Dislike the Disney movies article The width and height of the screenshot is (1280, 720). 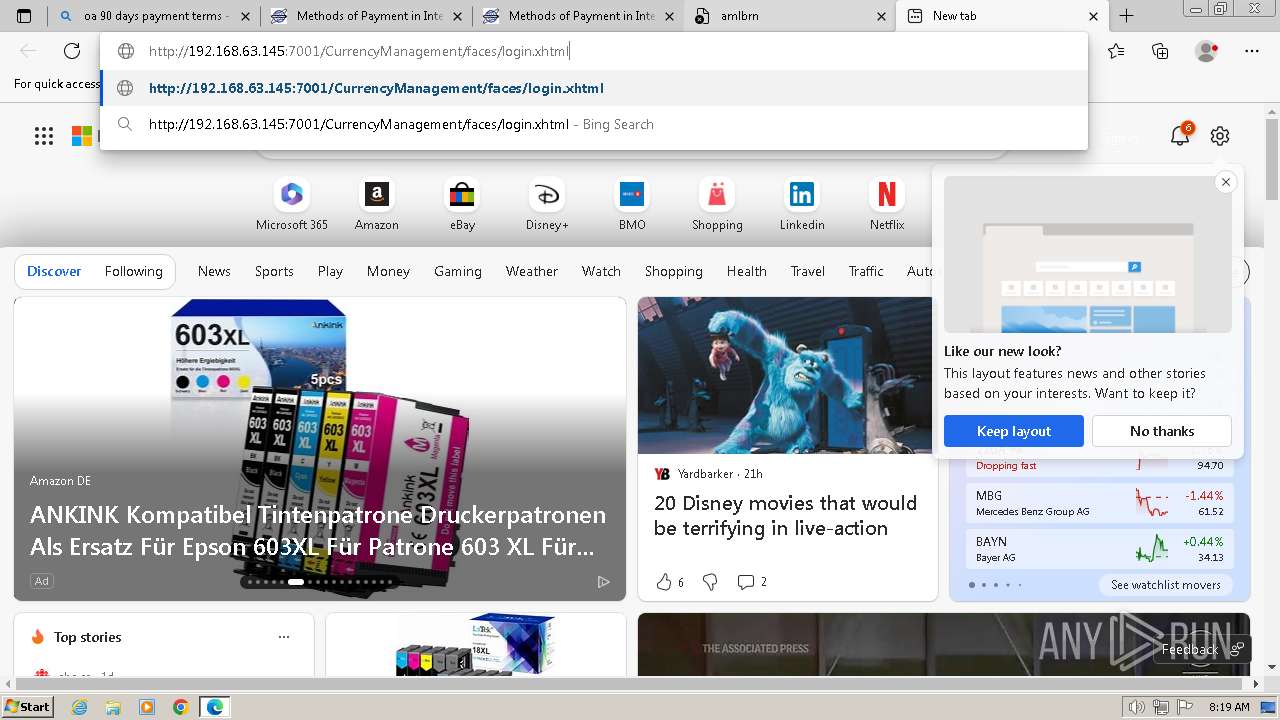tap(710, 582)
